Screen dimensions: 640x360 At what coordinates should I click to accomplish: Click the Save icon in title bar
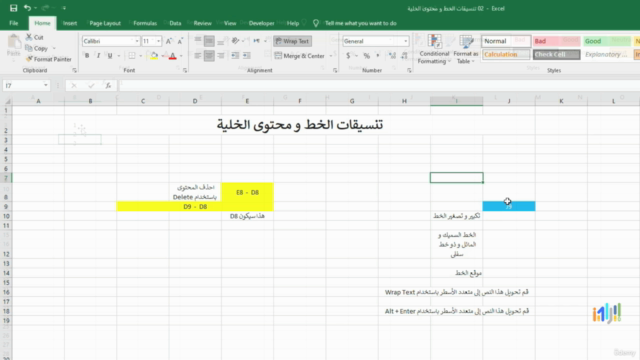pos(13,8)
